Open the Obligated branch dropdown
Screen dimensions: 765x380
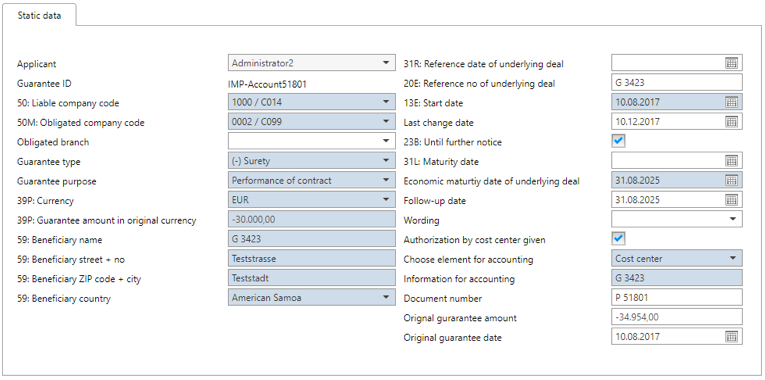pyautogui.click(x=311, y=141)
